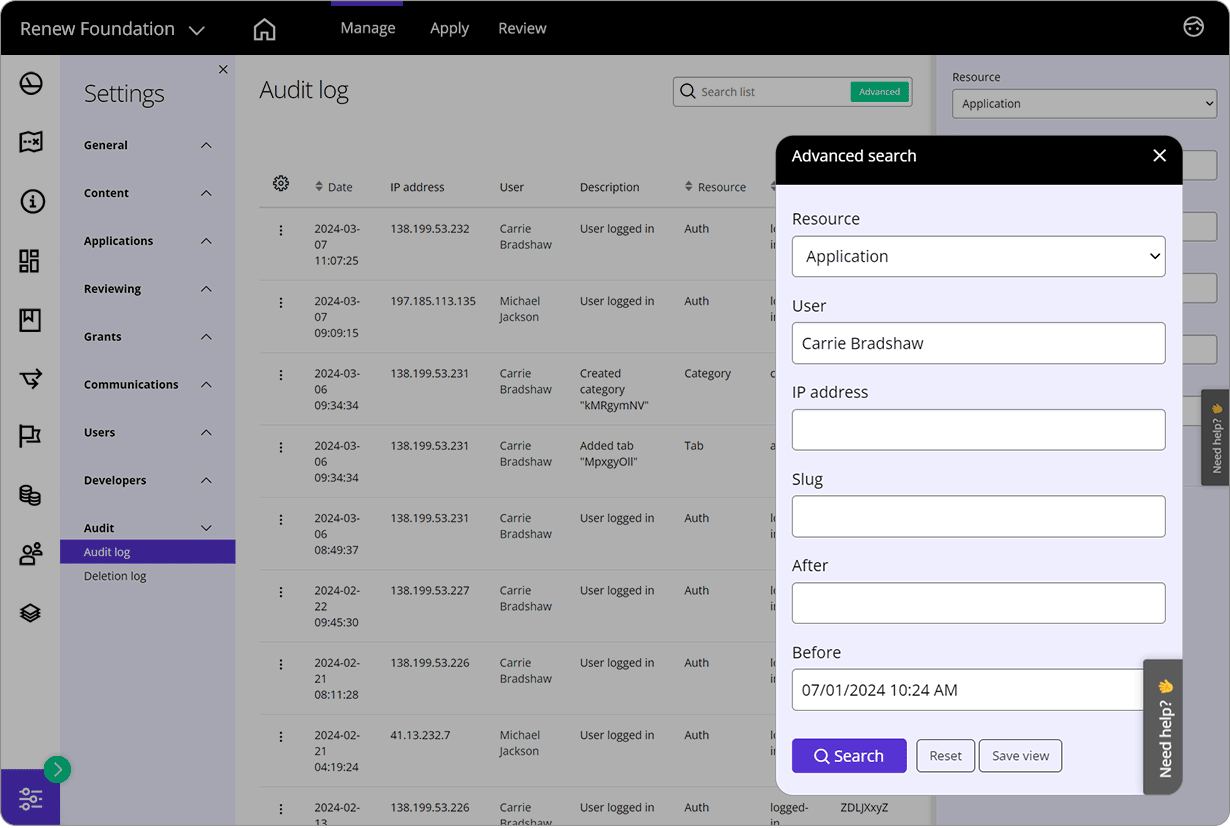Open the settings sliders icon in sidebar
Viewport: 1230px width, 828px height.
click(30, 798)
